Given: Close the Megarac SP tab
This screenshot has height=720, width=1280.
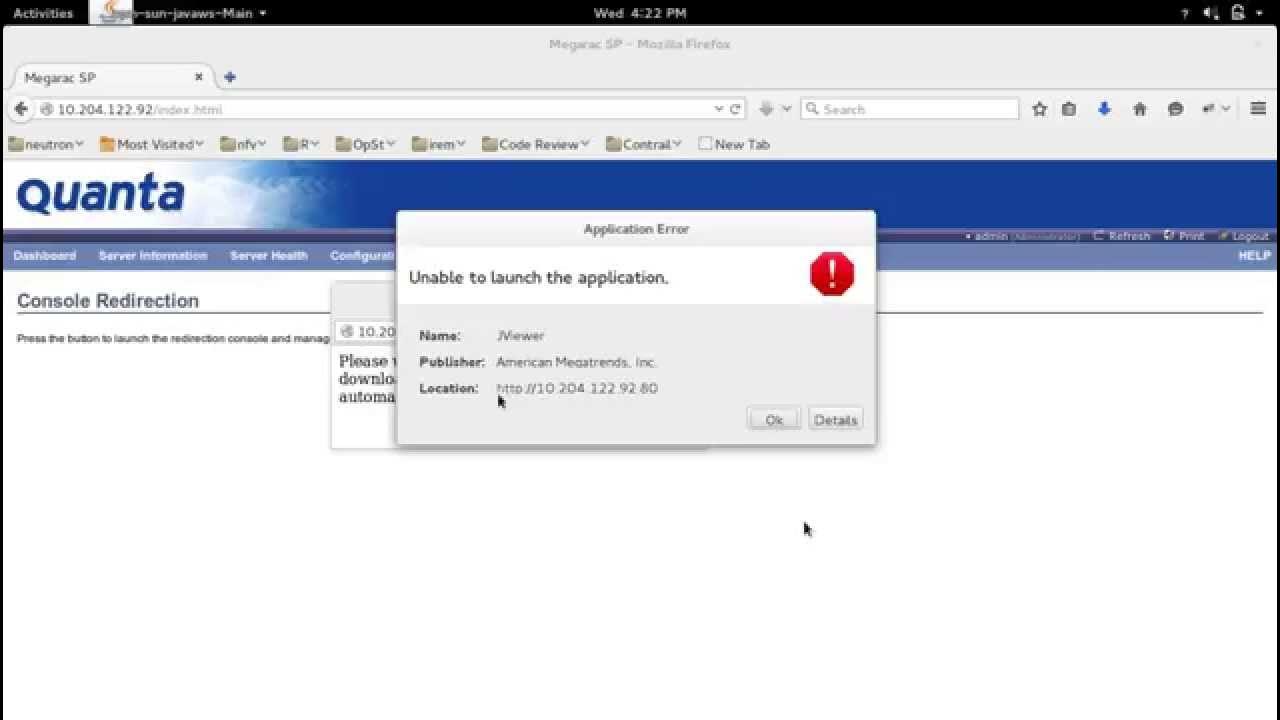Looking at the screenshot, I should (x=198, y=77).
